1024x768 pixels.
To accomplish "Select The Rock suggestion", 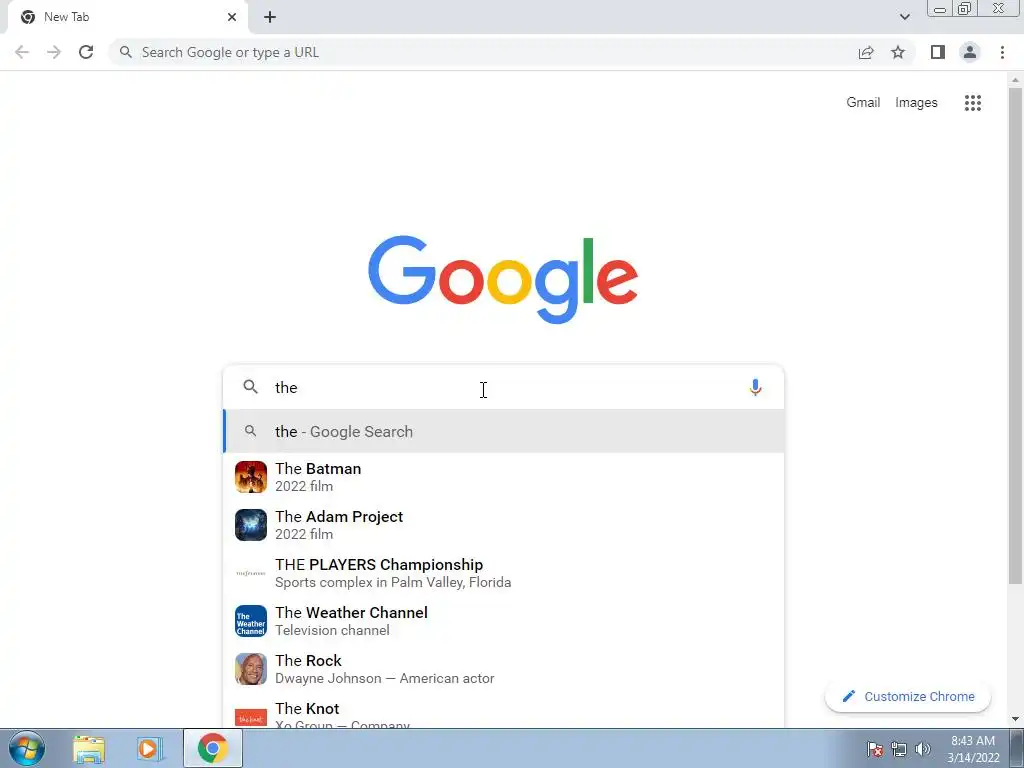I will tap(503, 669).
